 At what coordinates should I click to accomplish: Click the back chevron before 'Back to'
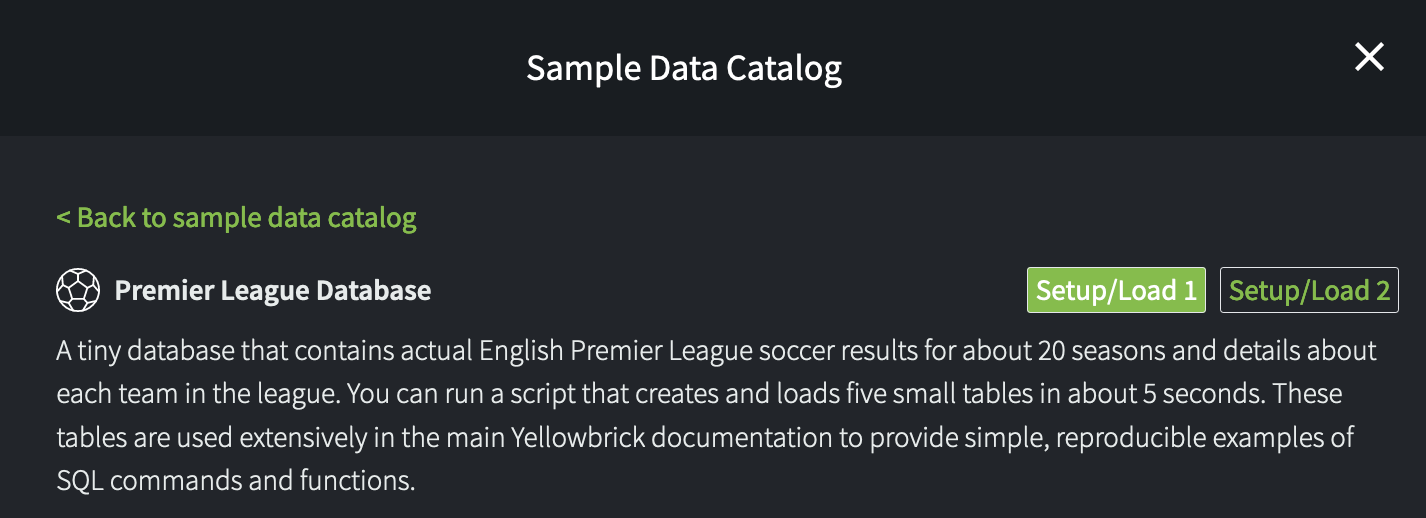pos(63,217)
